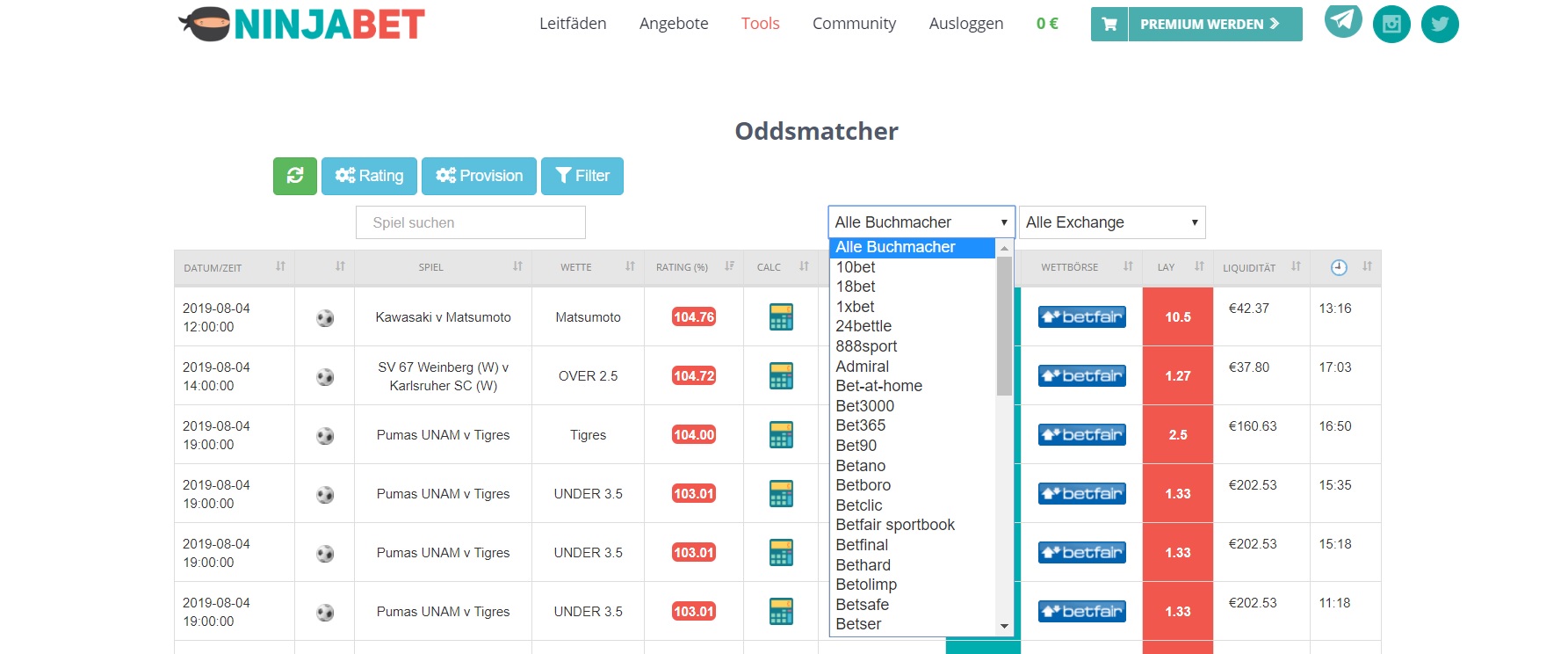Click the OVER 2.5 bet cell
This screenshot has height=654, width=1568.
pos(589,376)
